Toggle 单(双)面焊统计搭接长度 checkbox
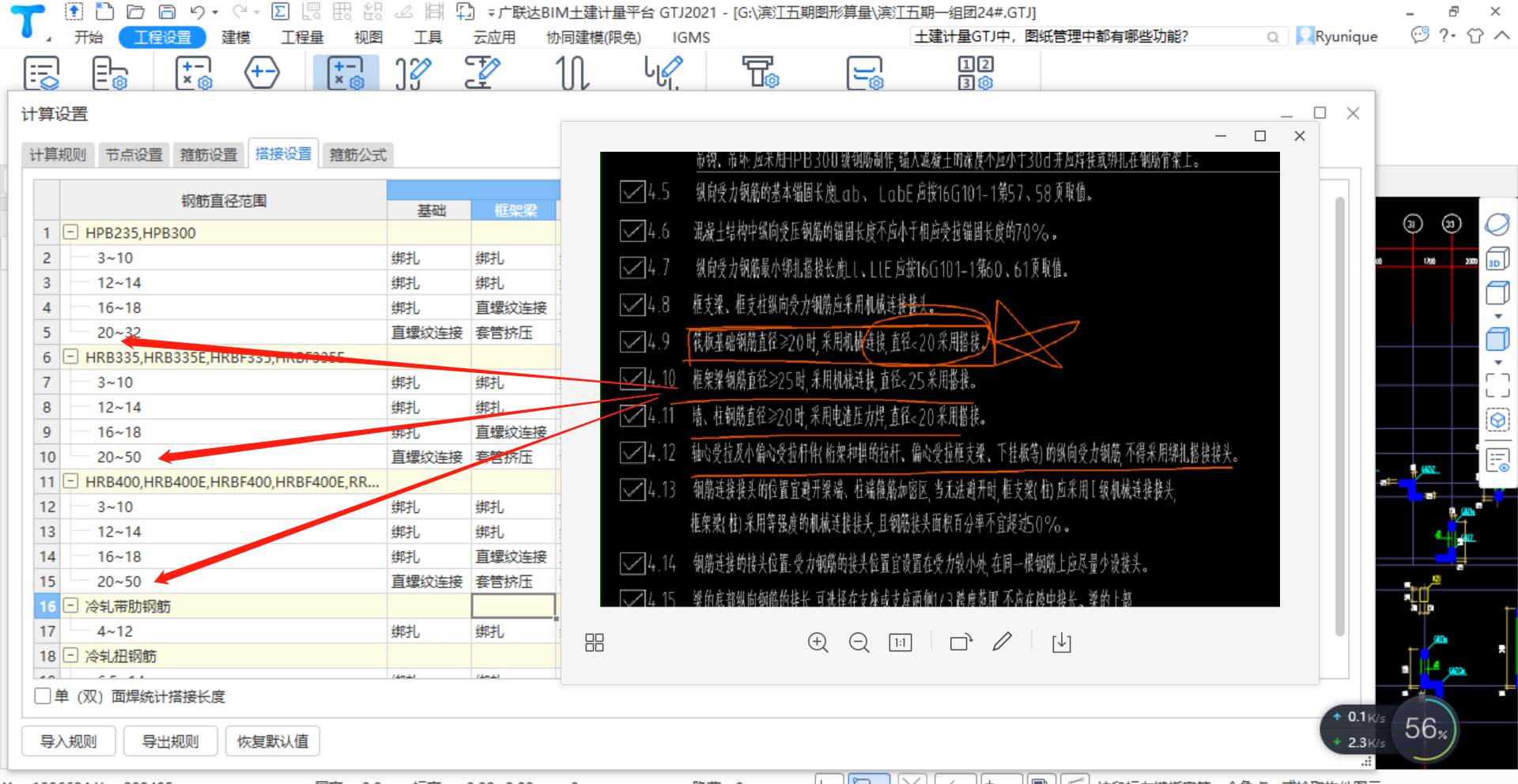The height and width of the screenshot is (784, 1518). pyautogui.click(x=43, y=696)
